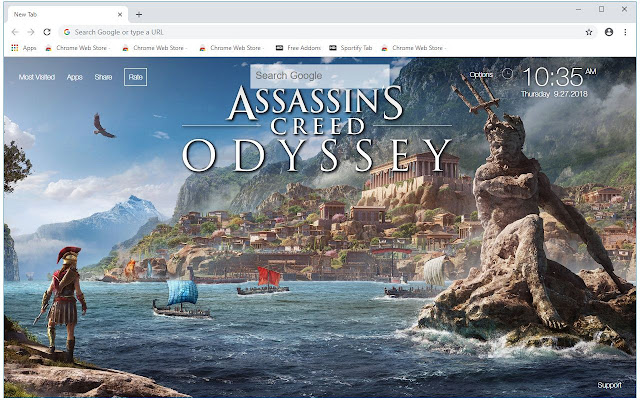Open Sportify Tab bookmark
The image size is (640, 400).
pyautogui.click(x=351, y=48)
